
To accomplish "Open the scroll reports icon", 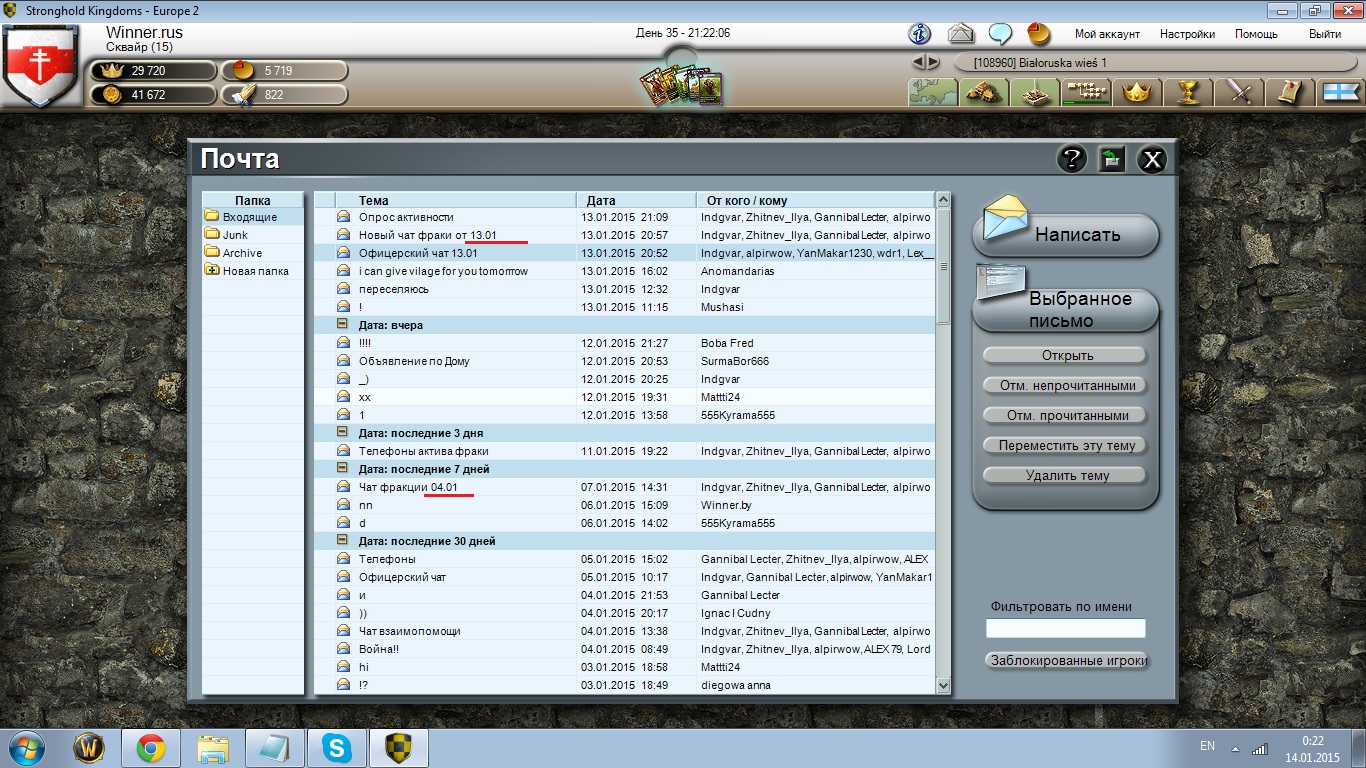I will tap(1291, 92).
